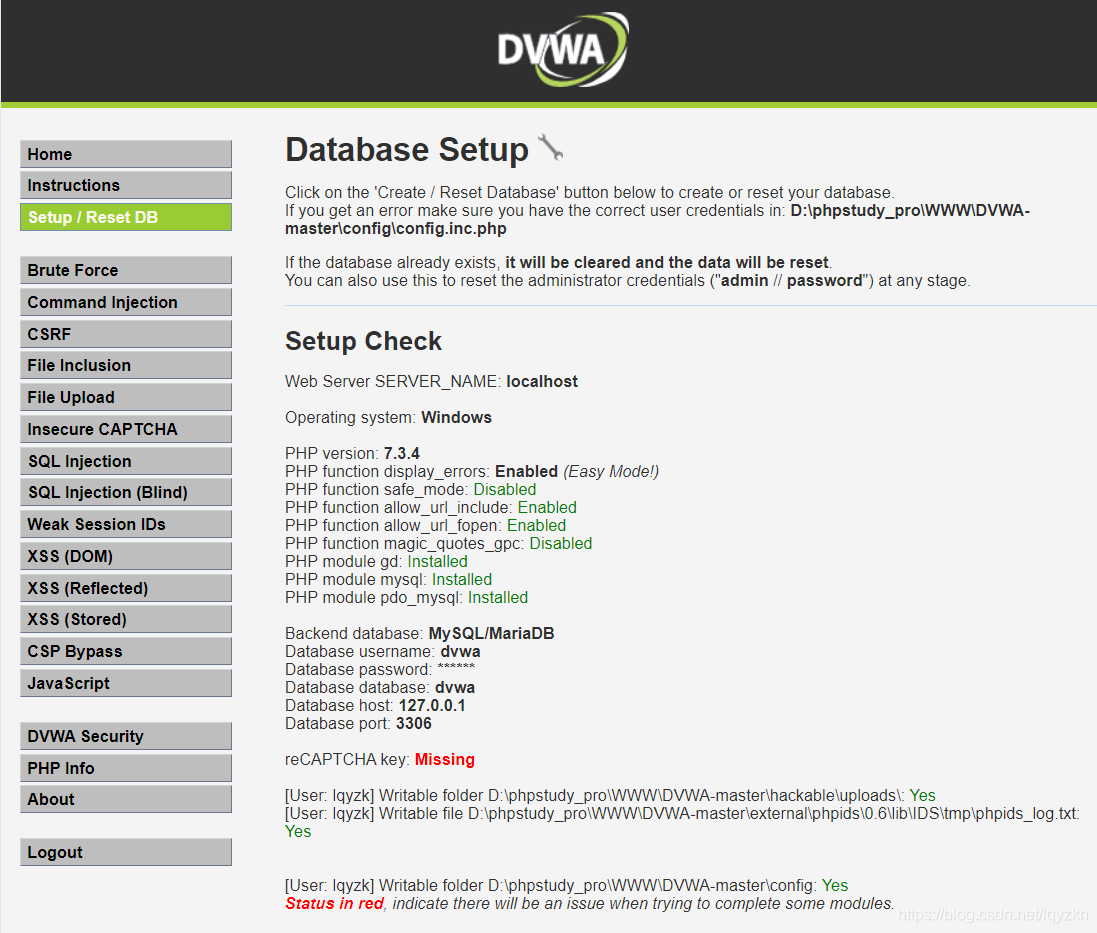Click the 'localhost' server name value
This screenshot has width=1097, height=933.
[x=542, y=381]
